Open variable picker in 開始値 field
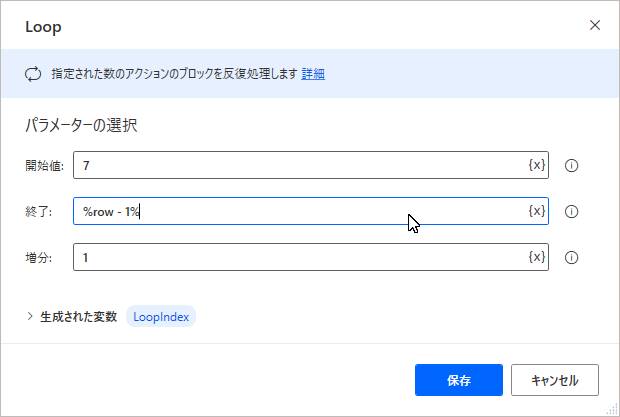This screenshot has width=620, height=417. [x=537, y=165]
